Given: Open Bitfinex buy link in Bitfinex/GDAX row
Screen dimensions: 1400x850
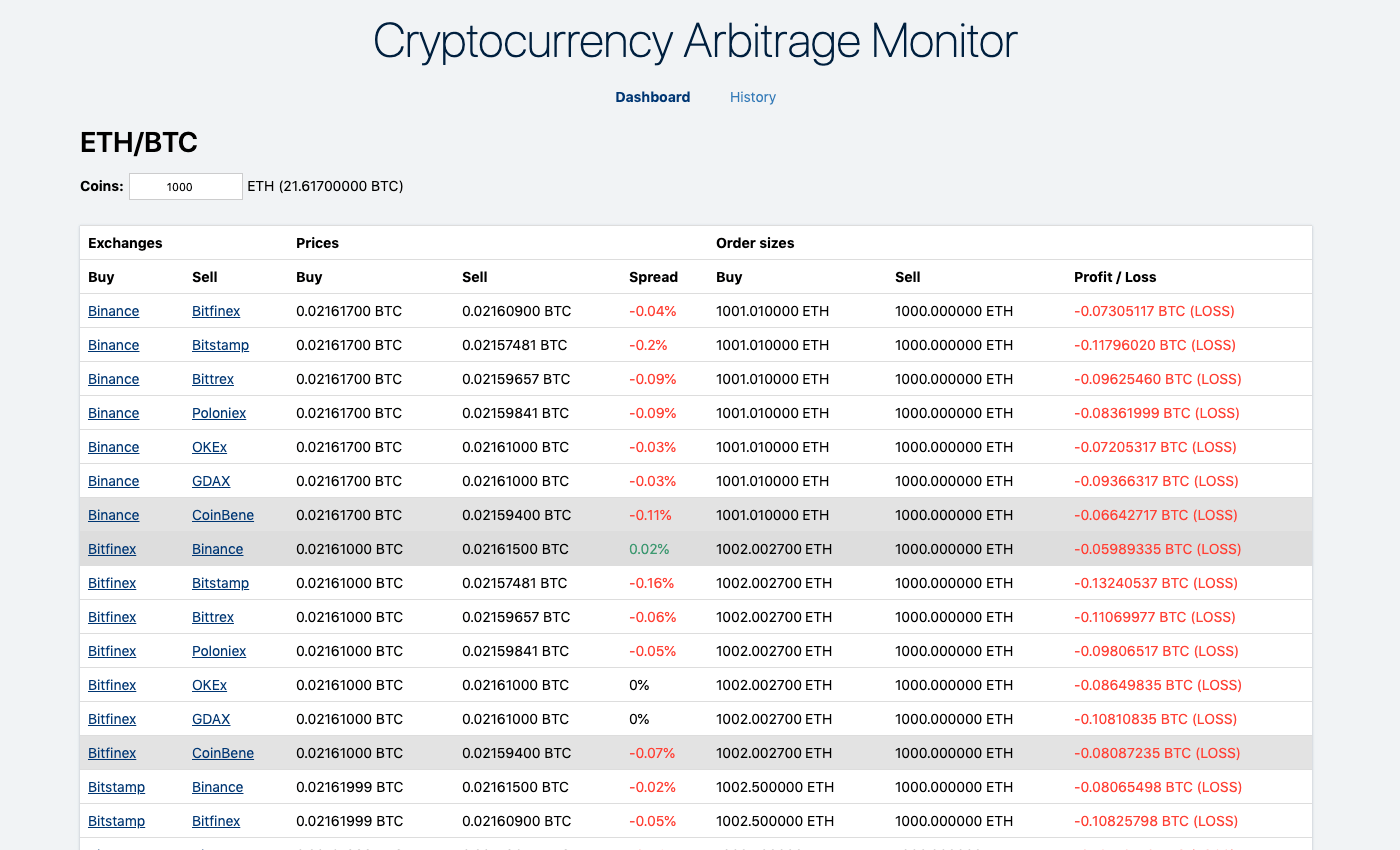Looking at the screenshot, I should pos(112,719).
